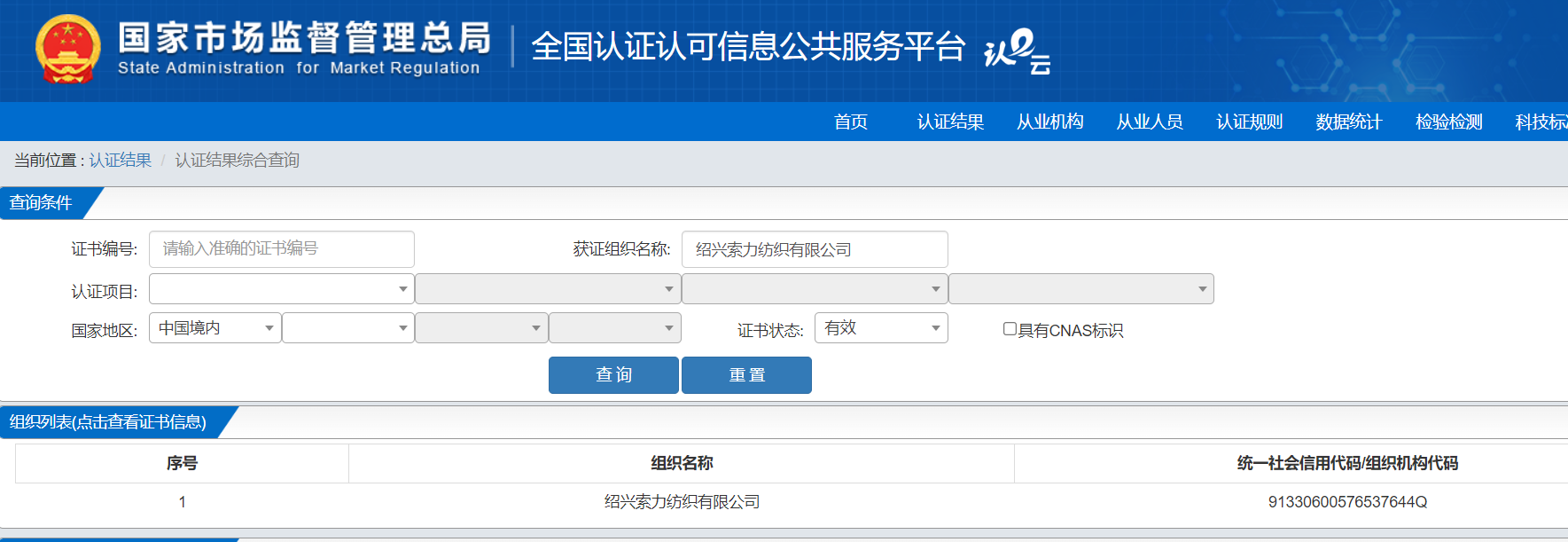Click the 重置 button
Image resolution: width=1568 pixels, height=542 pixels.
pos(746,375)
